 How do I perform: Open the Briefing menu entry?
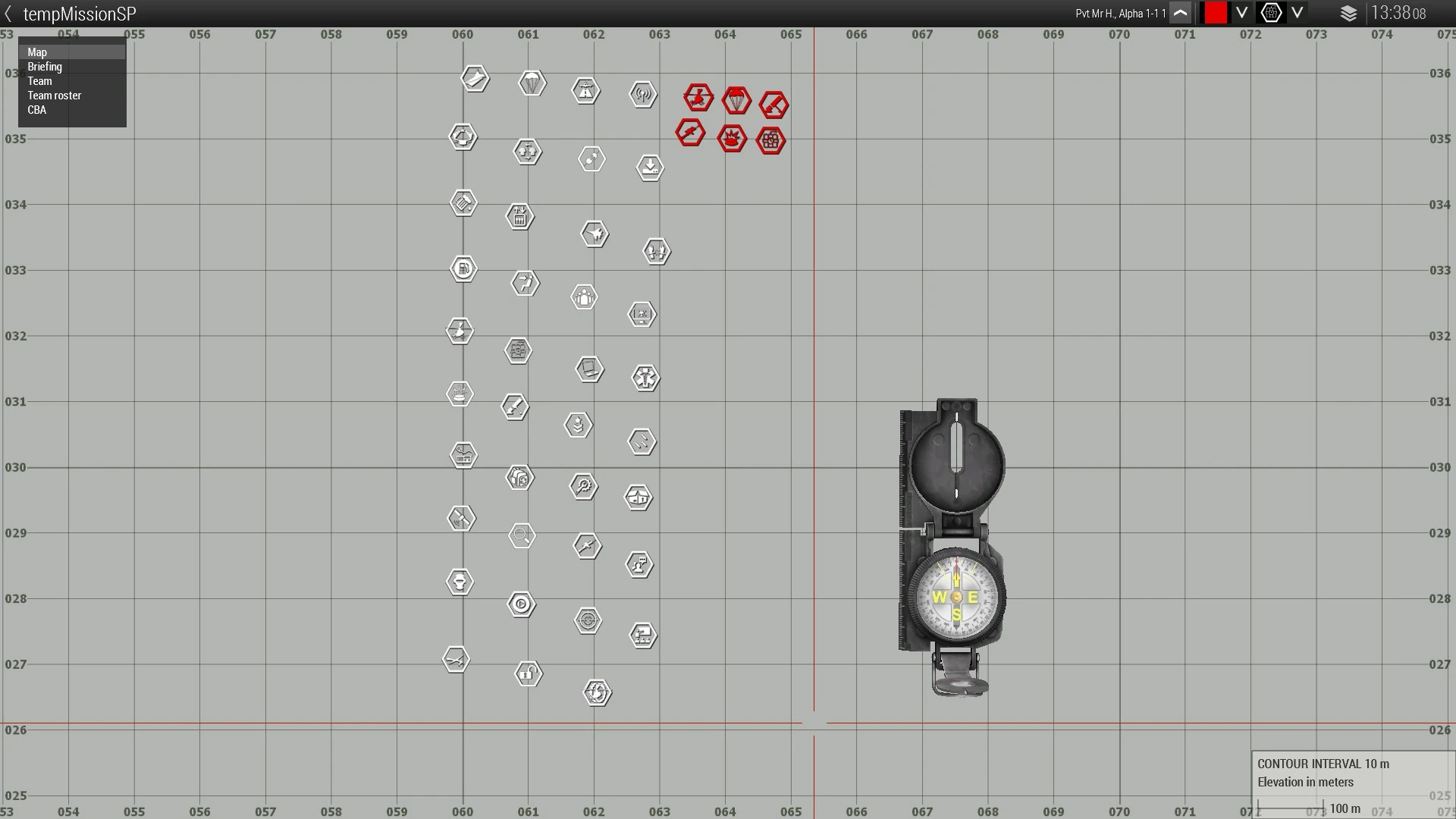tap(45, 67)
